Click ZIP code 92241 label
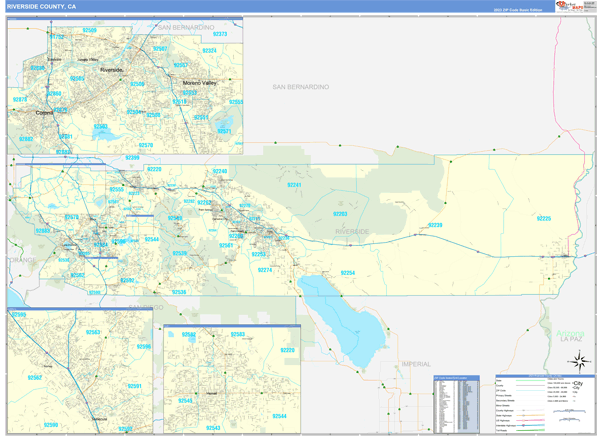This screenshot has height=436, width=600. point(294,185)
